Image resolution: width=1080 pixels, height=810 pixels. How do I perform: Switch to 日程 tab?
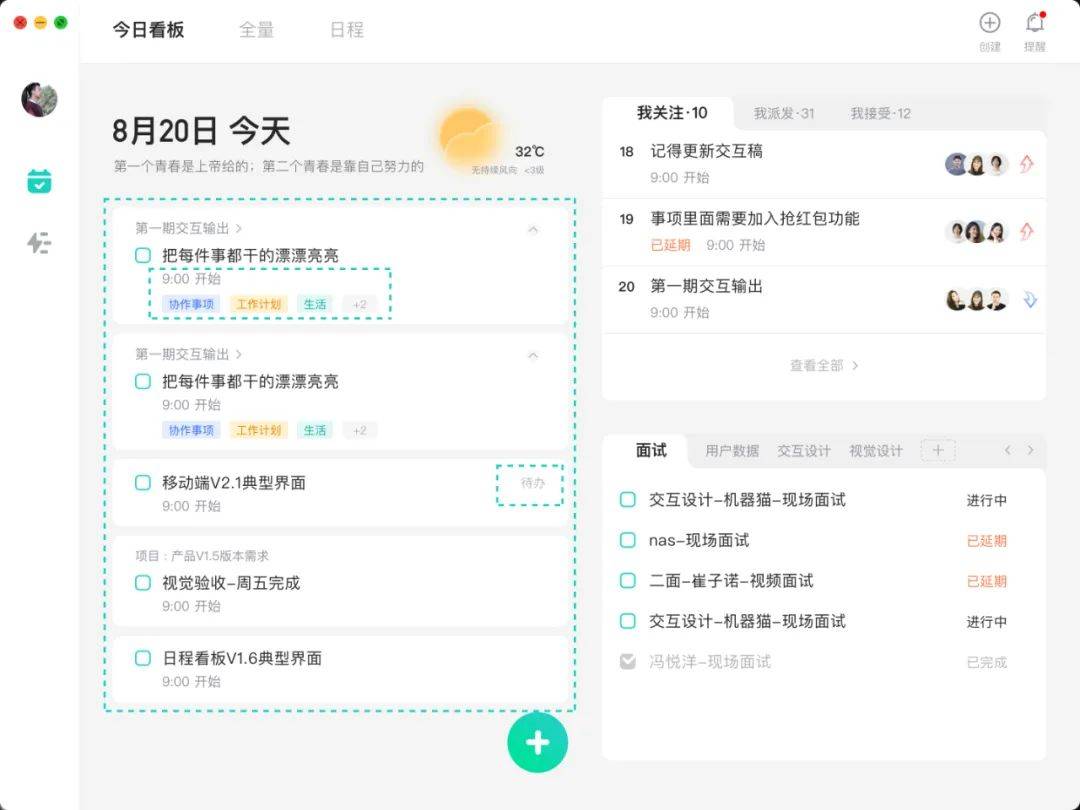click(346, 30)
